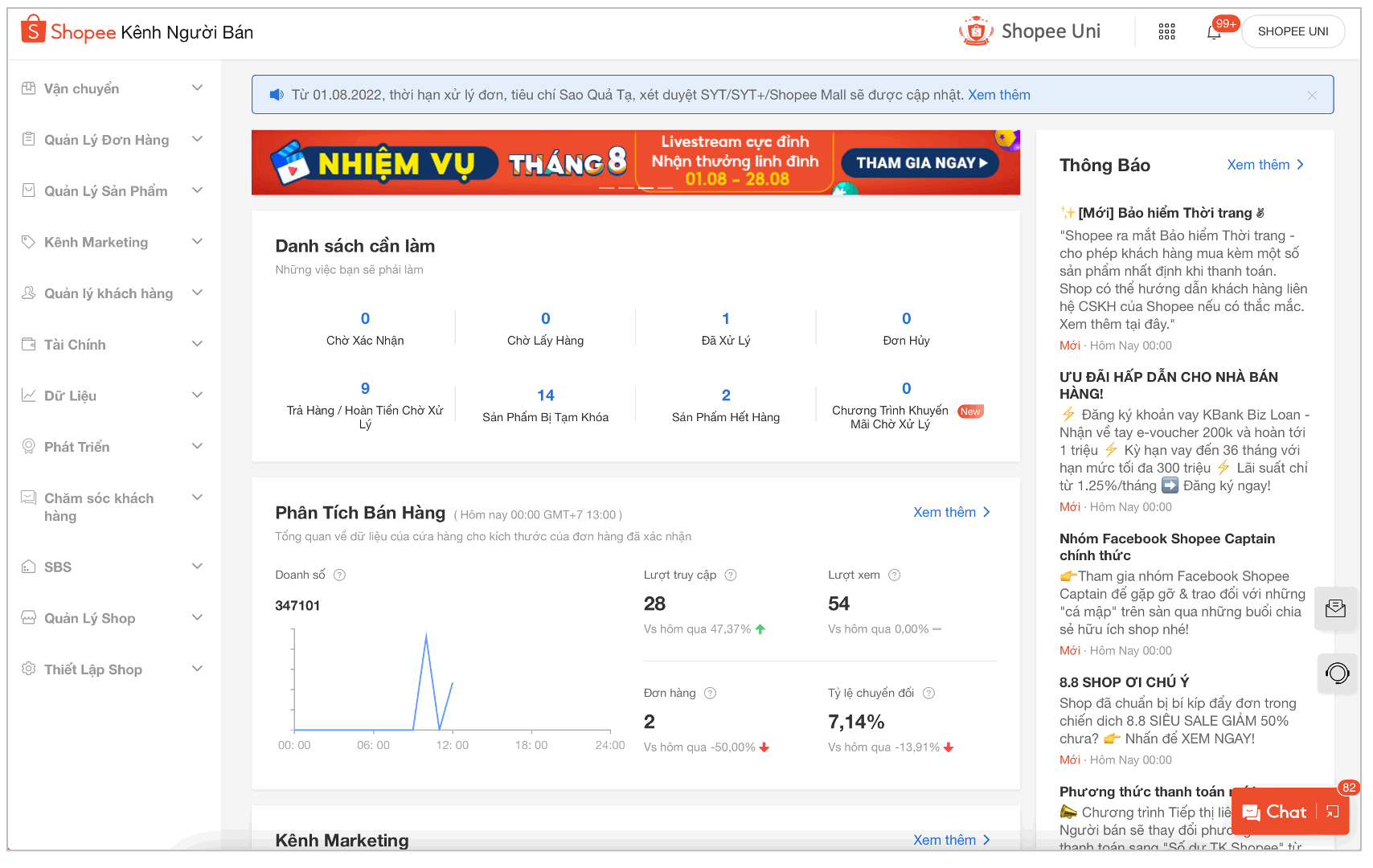The image size is (1373, 868).
Task: Click the Tài Chính wallet icon
Action: tap(28, 344)
